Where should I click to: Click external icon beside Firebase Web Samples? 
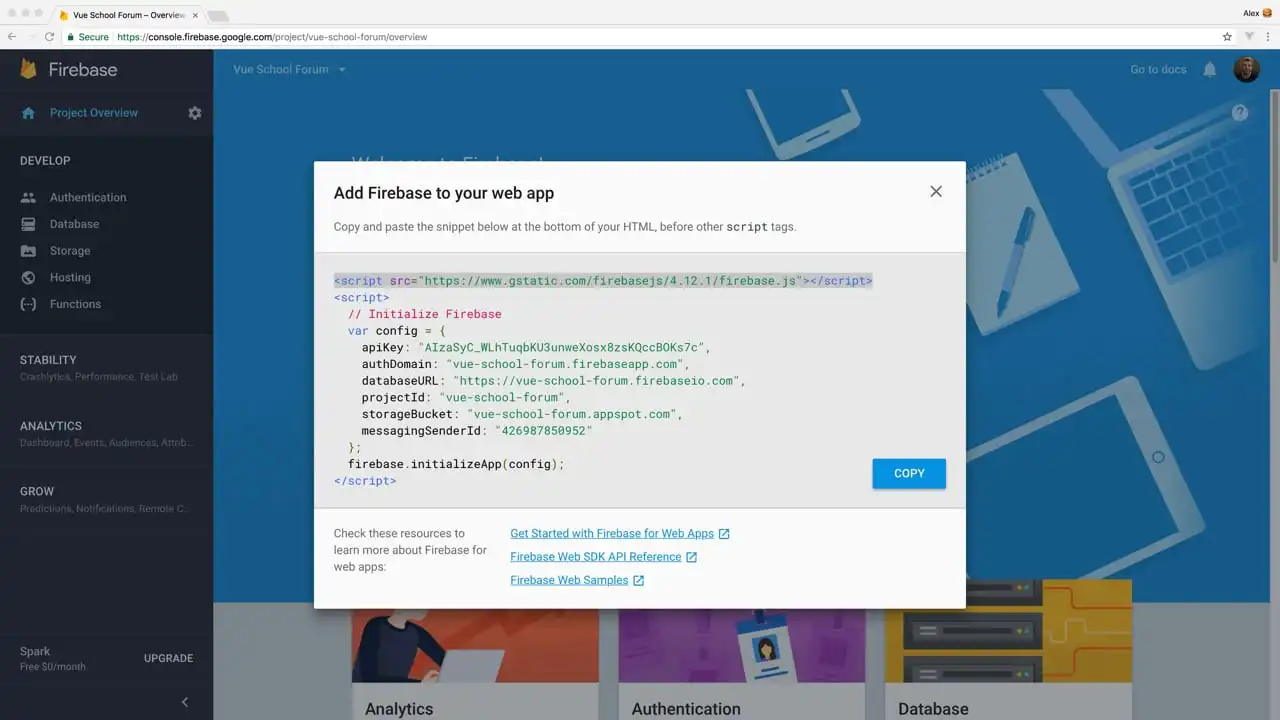(x=638, y=580)
